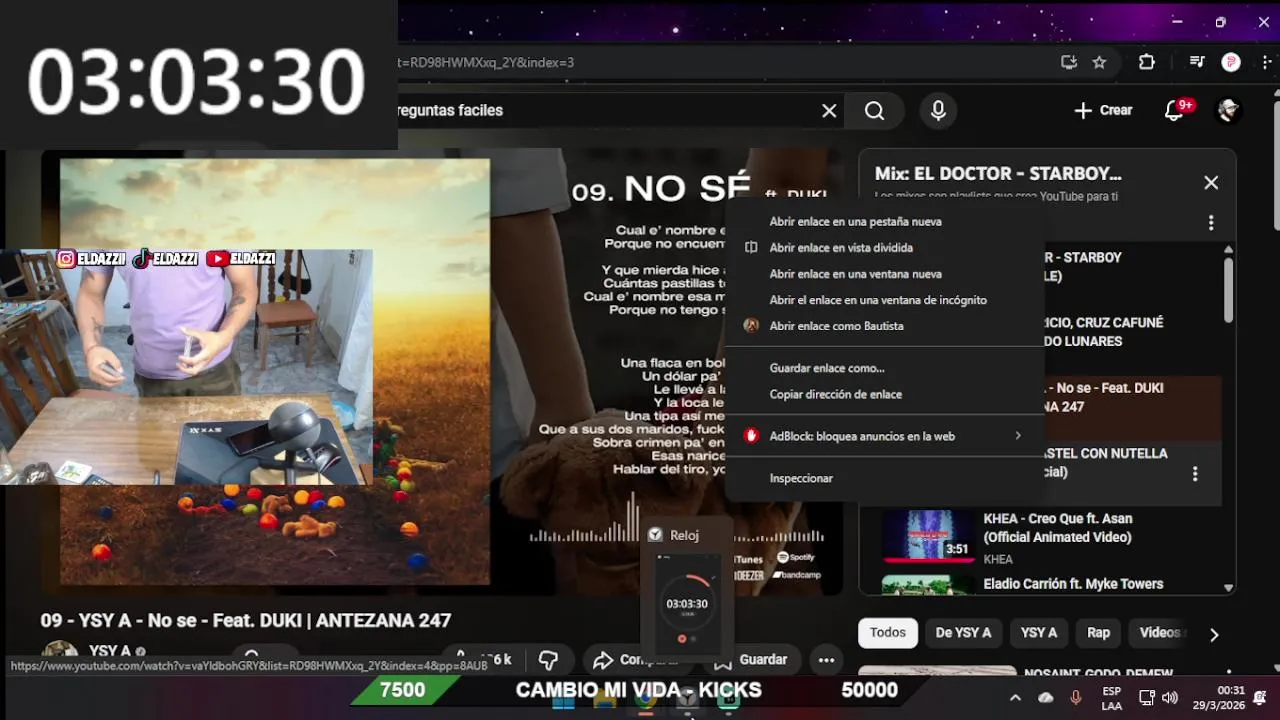Play 'Eladio Carrión ft. Myke Towers' playlist item
1280x720 pixels.
click(1073, 584)
